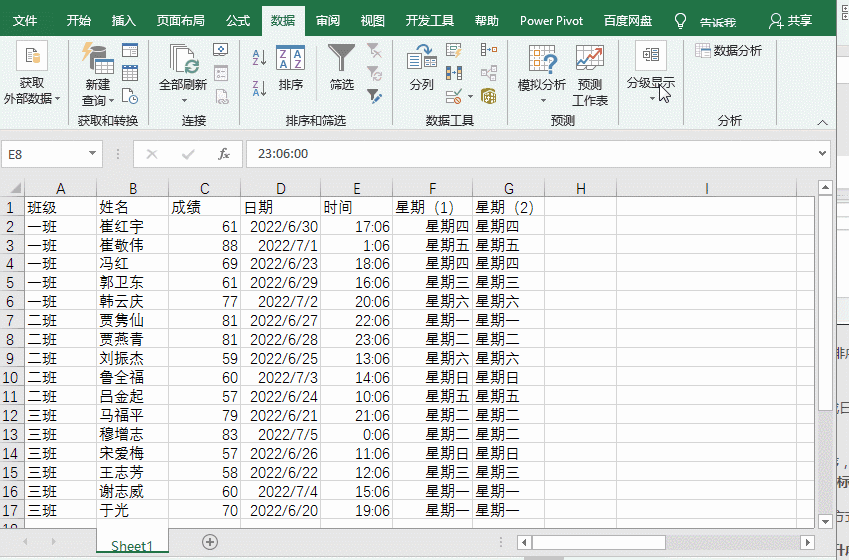Viewport: 849px width, 560px height.
Task: Sort ascending with A-Z icon
Action: click(x=259, y=57)
